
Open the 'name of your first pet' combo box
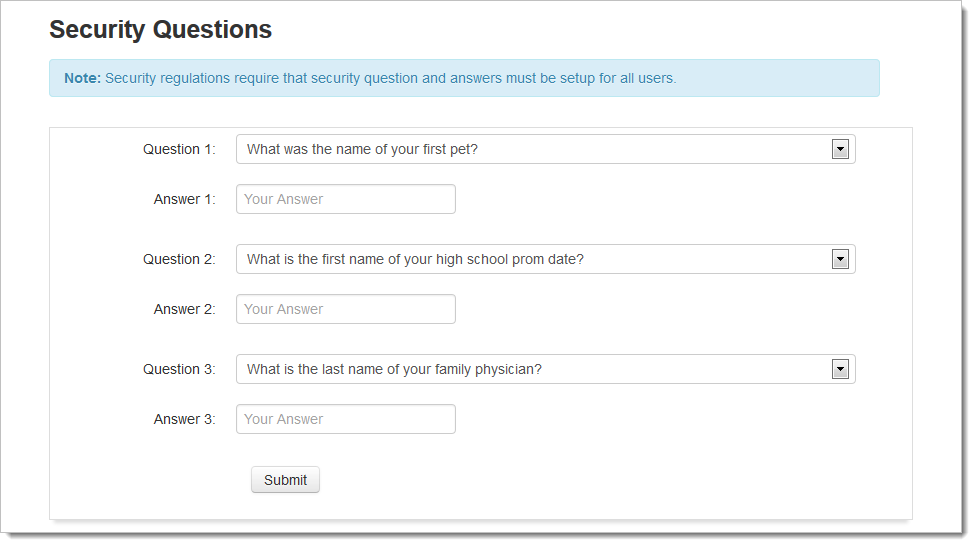[x=545, y=149]
